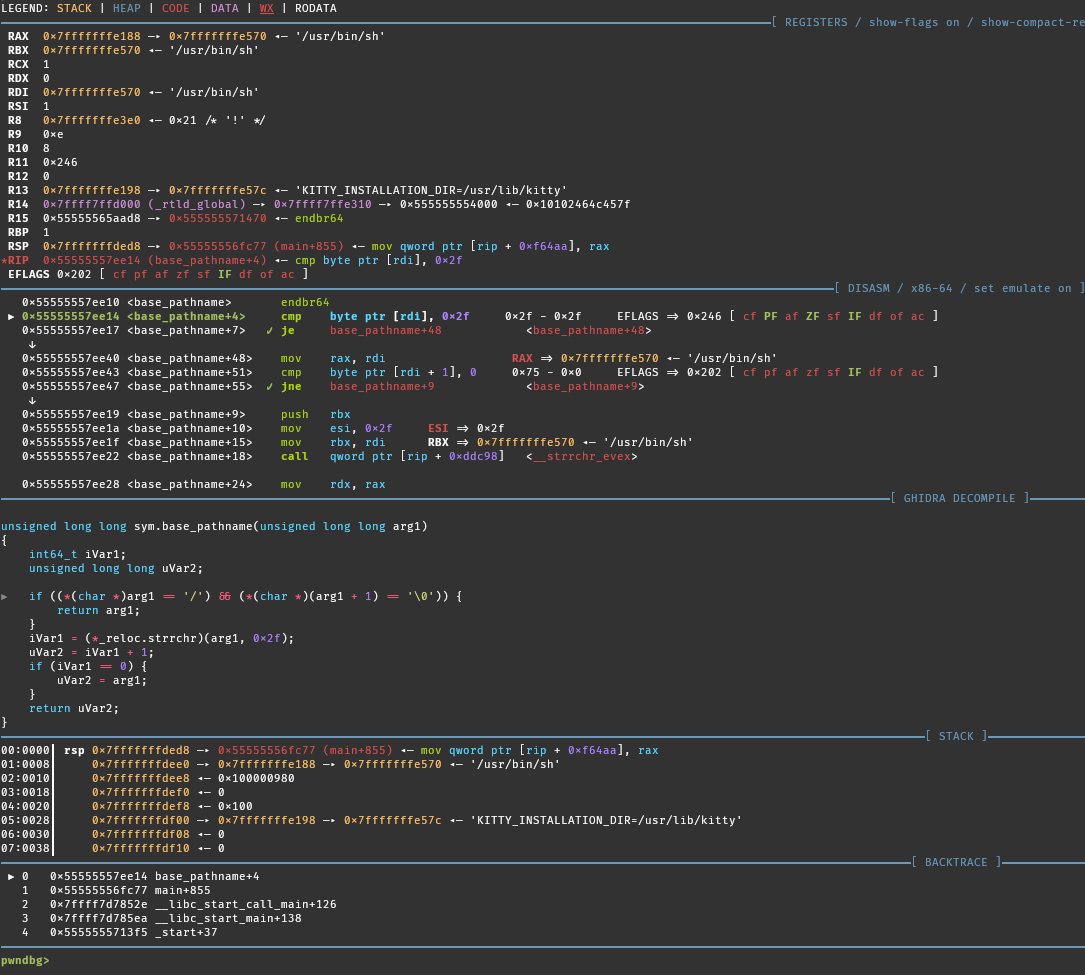Click the down arrow below the jne instruction
1085x975 pixels.
pyautogui.click(x=32, y=400)
